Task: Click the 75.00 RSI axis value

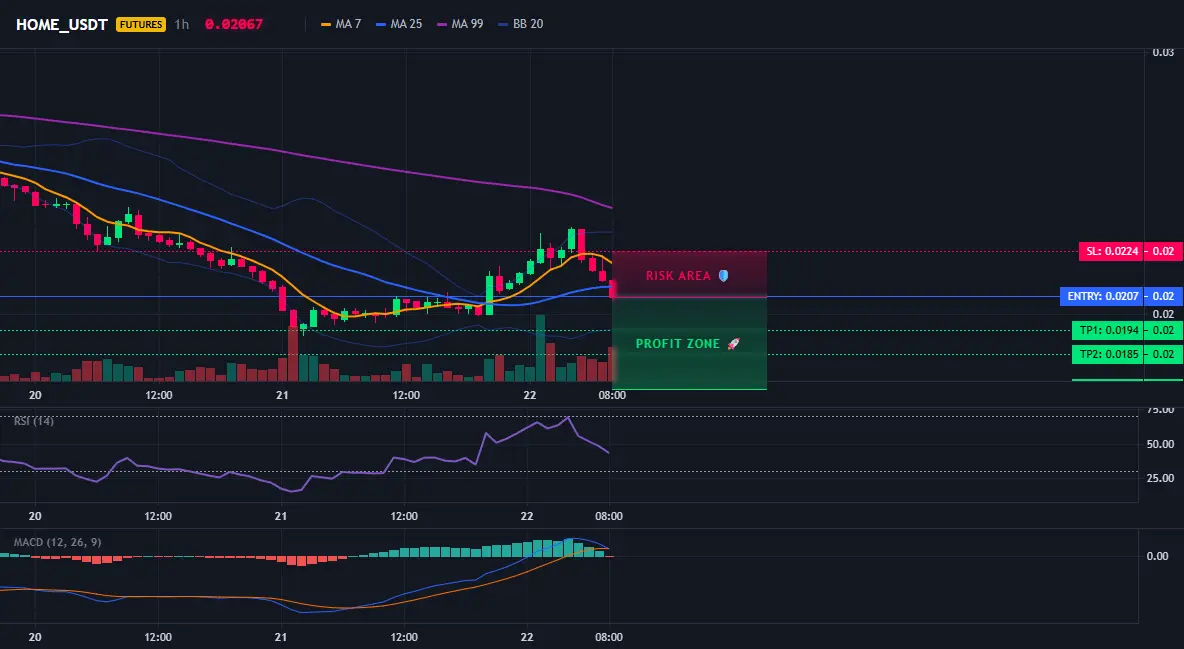Action: coord(1160,410)
